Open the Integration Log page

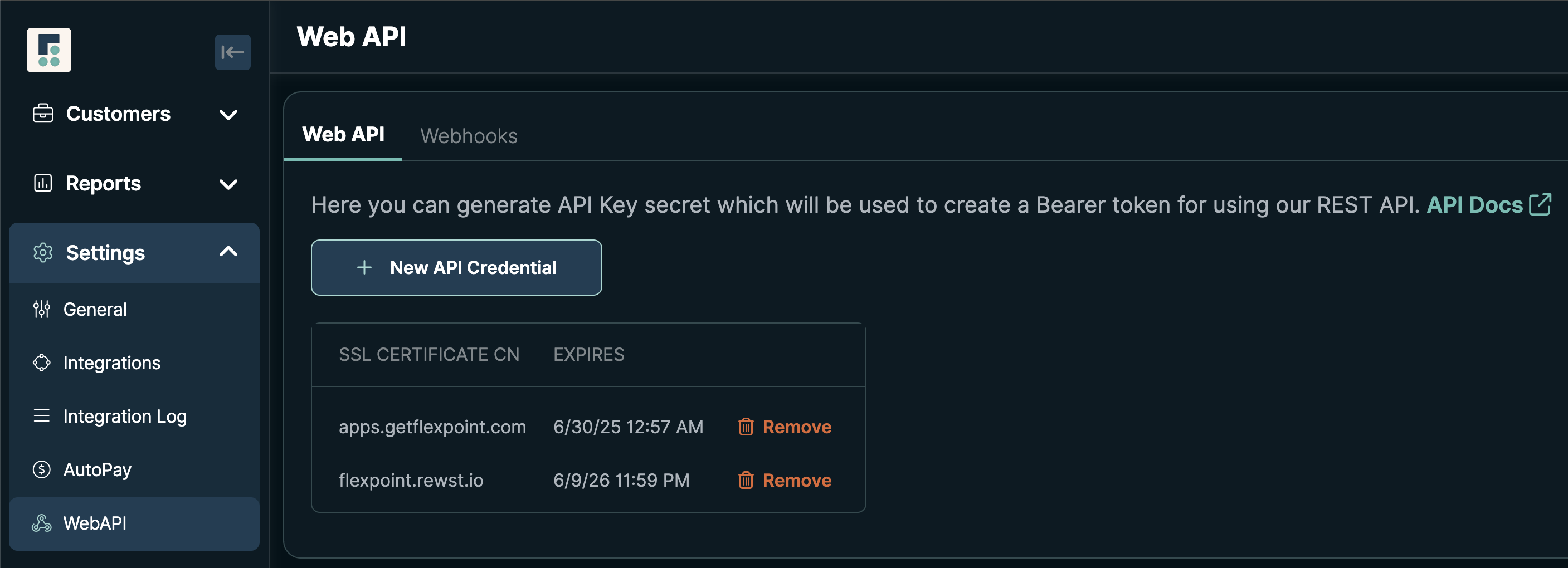click(x=125, y=417)
